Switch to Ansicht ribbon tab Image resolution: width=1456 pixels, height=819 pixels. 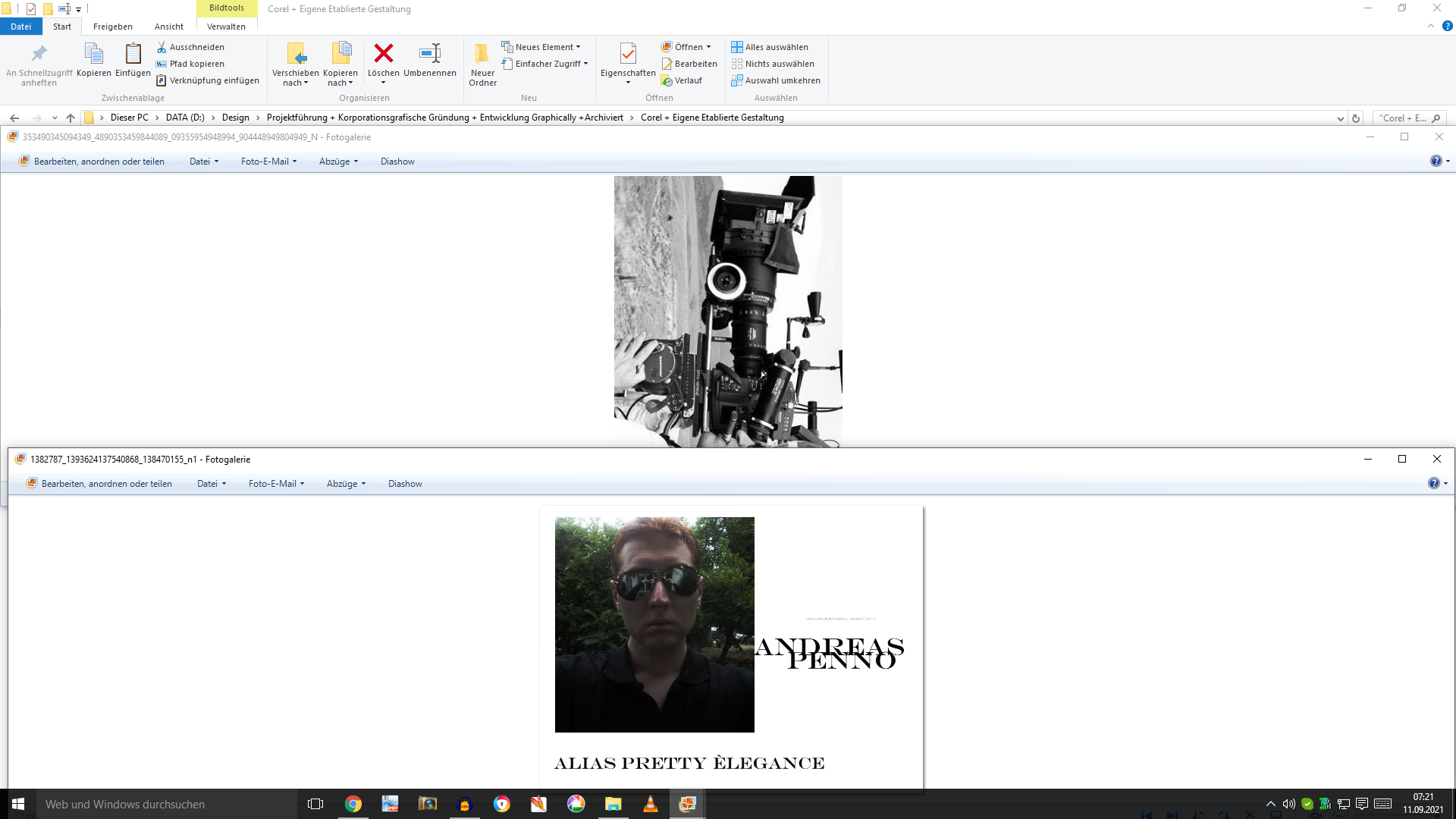coord(169,27)
